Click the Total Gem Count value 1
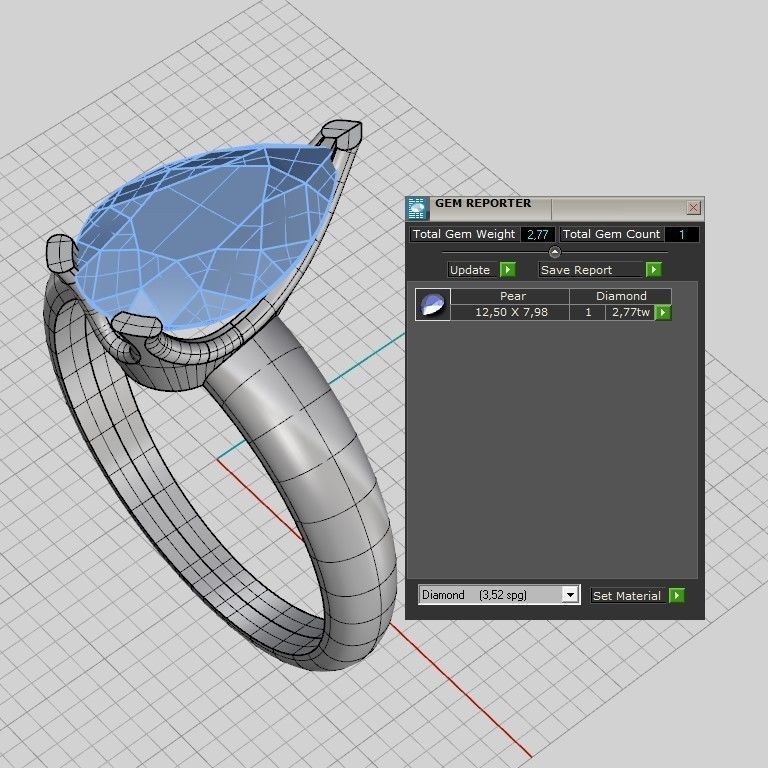 coord(681,235)
